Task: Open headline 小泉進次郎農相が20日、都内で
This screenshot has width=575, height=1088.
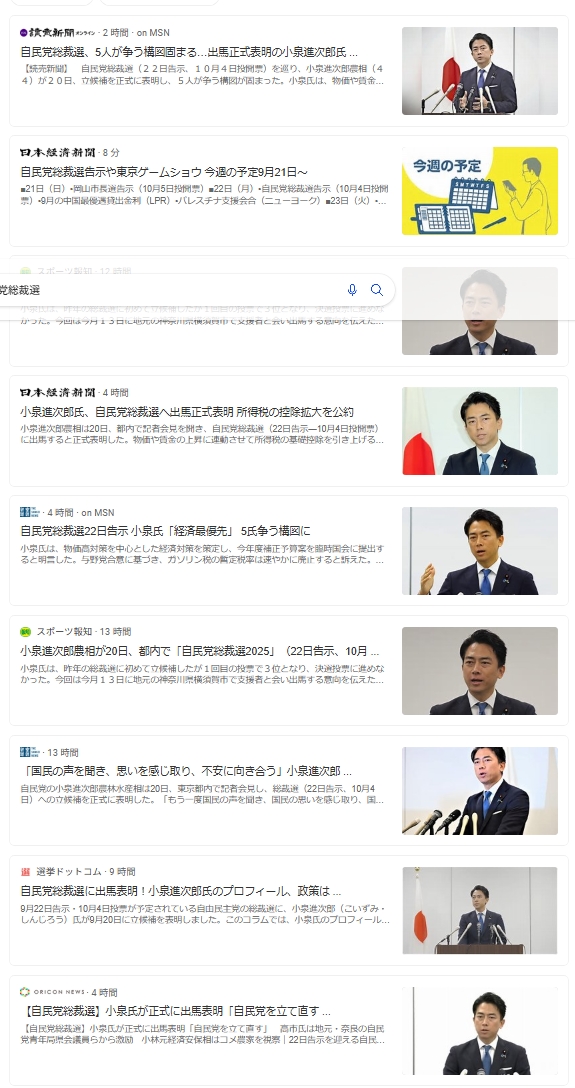Action: point(199,652)
